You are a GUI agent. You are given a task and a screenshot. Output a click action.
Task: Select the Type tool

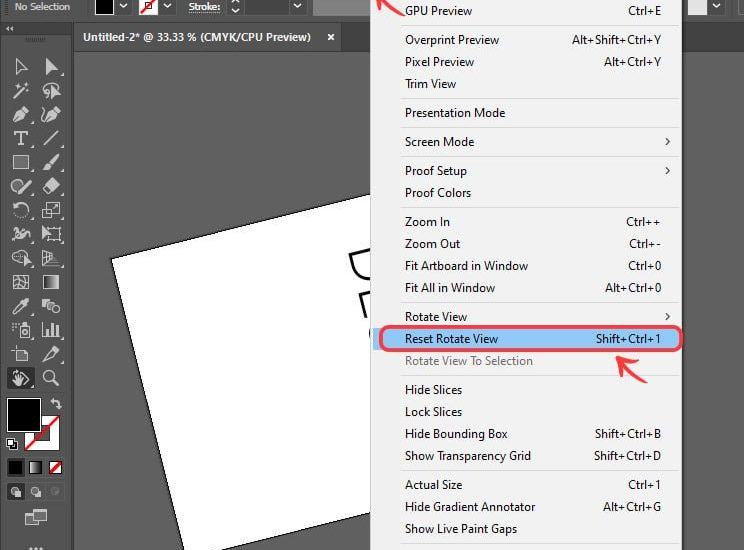point(21,138)
